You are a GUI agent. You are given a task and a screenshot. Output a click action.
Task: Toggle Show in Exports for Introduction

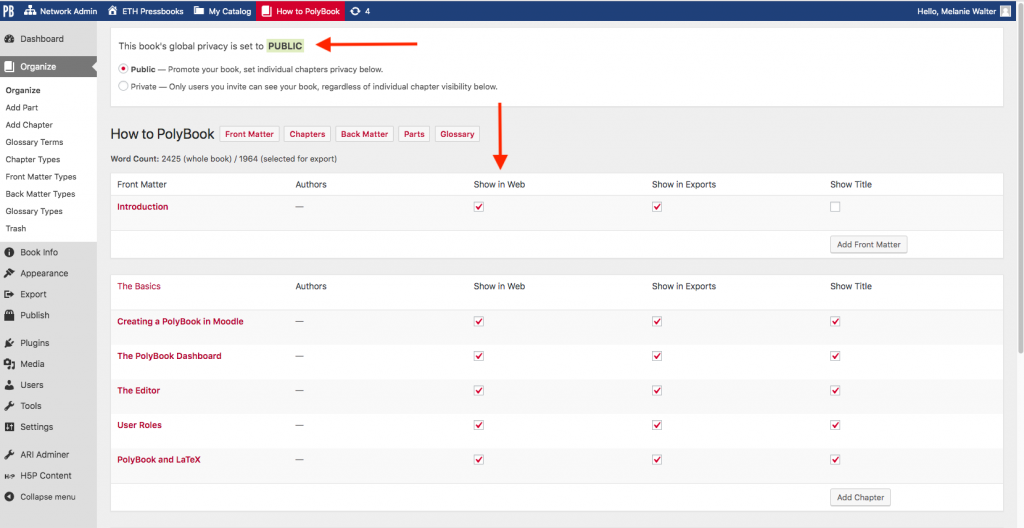coord(657,206)
